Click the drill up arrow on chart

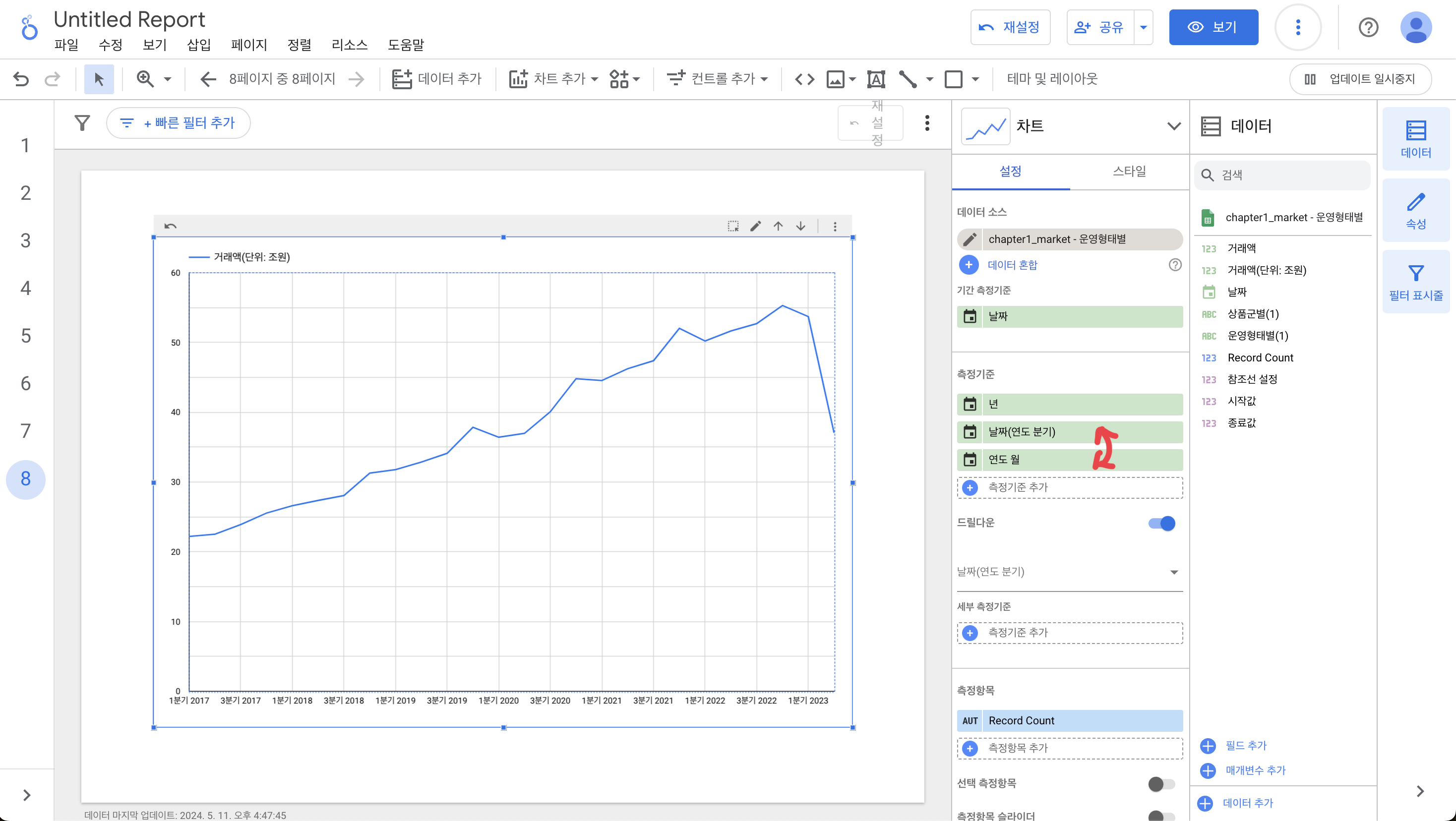(x=778, y=226)
